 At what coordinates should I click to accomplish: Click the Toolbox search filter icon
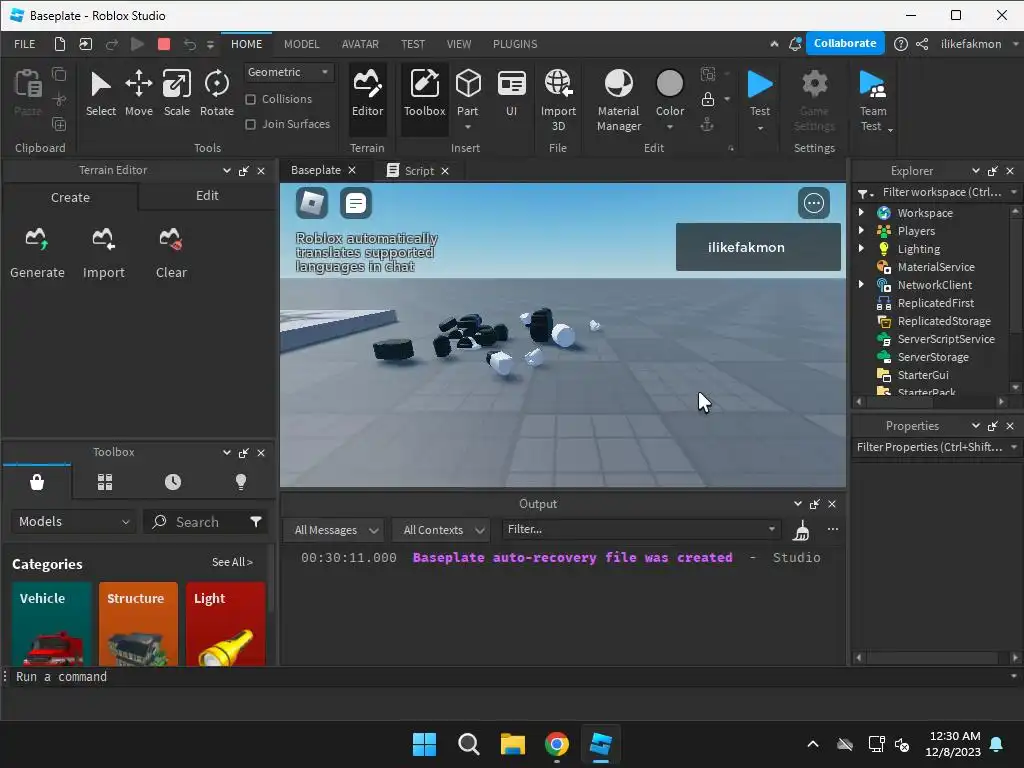point(255,521)
